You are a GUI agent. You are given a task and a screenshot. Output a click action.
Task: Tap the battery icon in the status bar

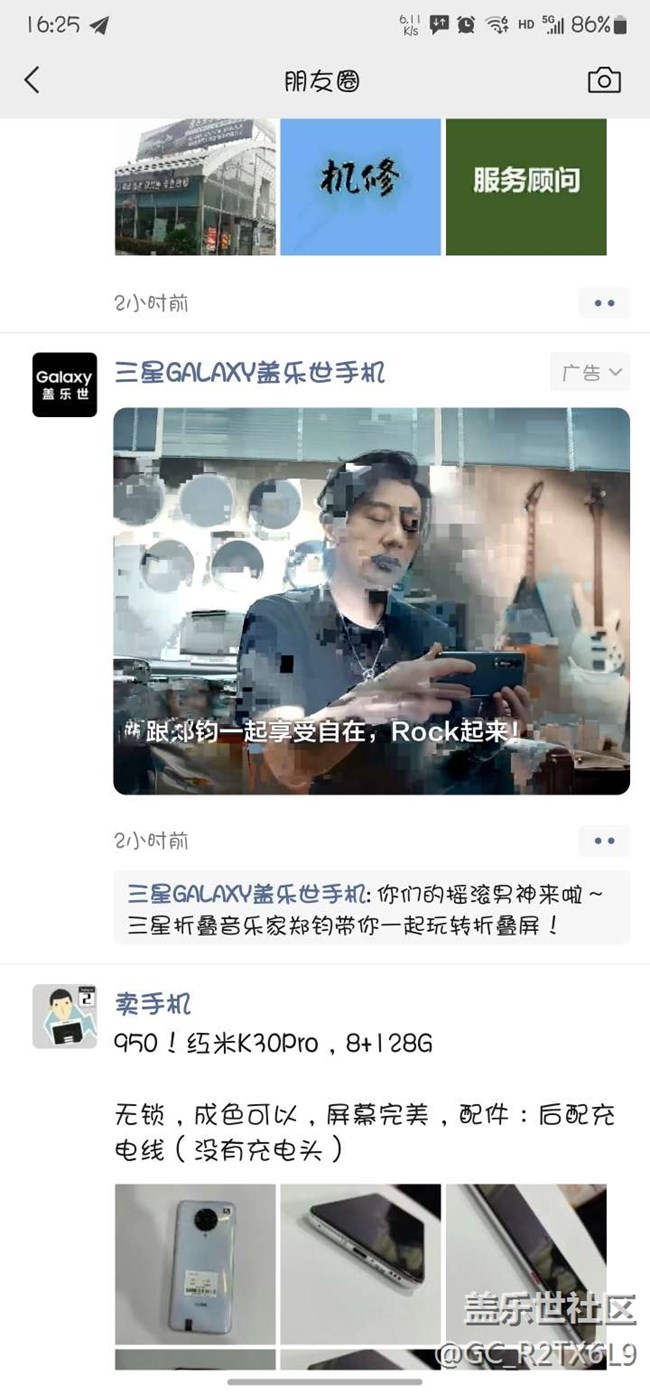pos(621,25)
